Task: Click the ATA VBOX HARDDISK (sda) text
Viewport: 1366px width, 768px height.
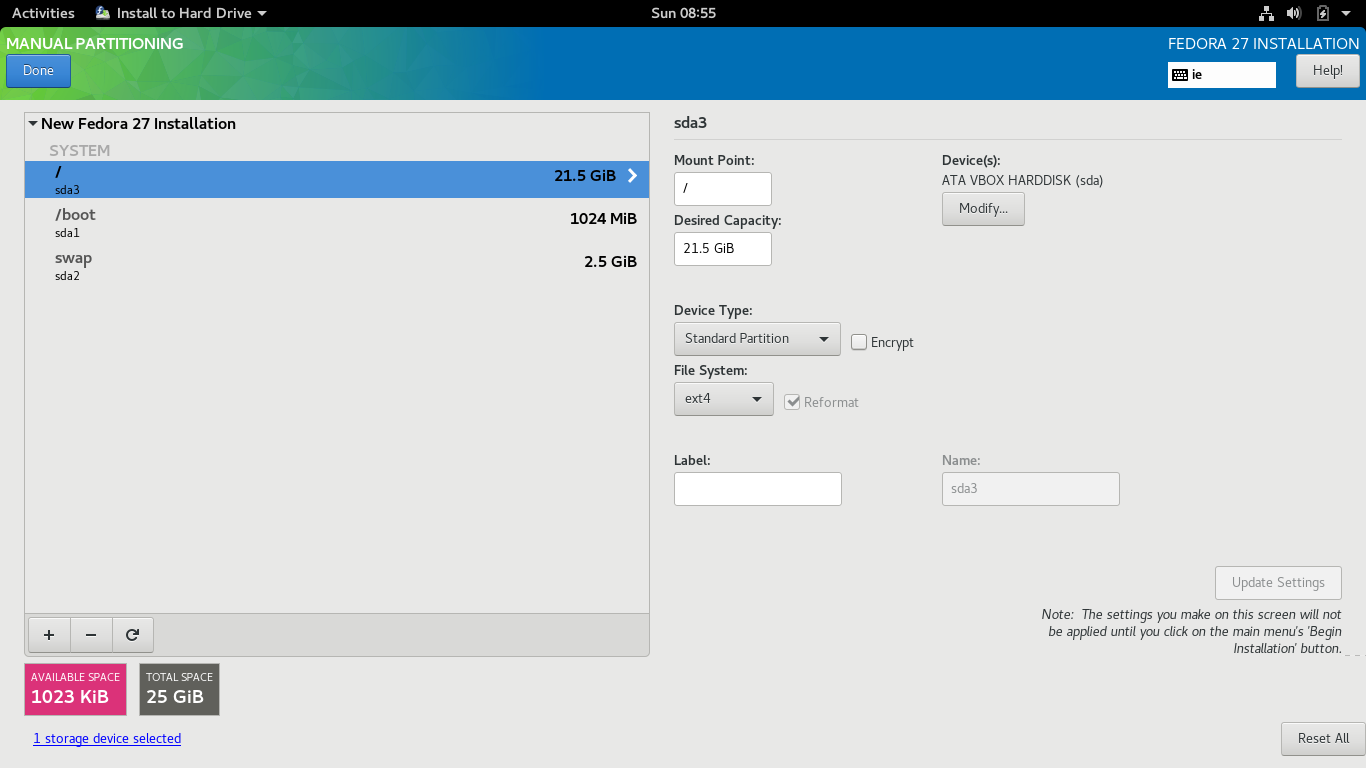Action: tap(1022, 181)
